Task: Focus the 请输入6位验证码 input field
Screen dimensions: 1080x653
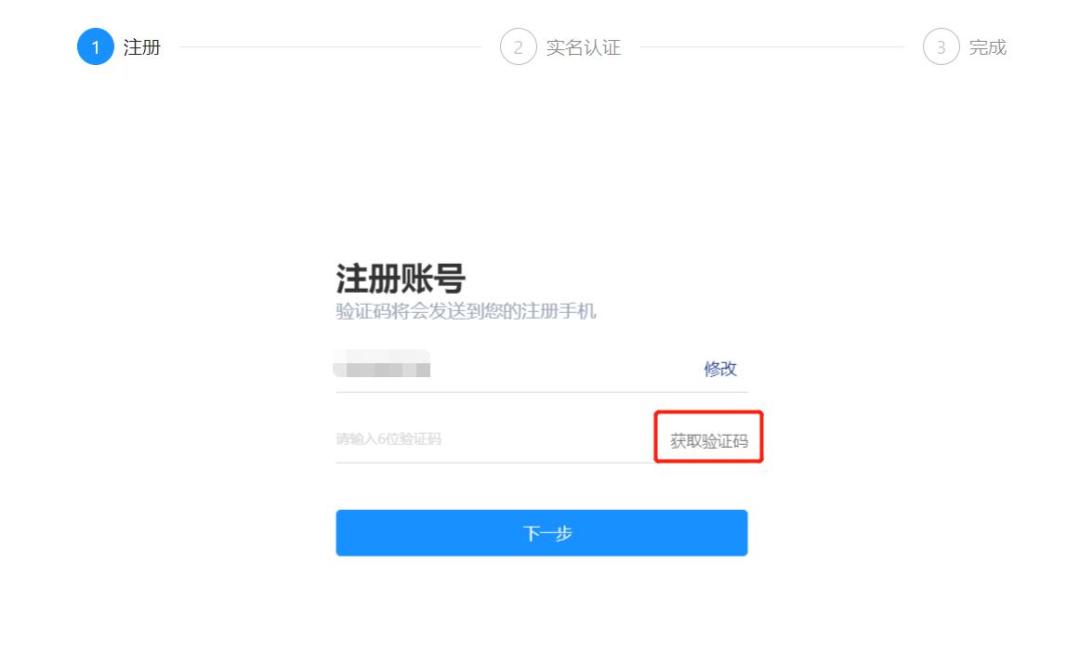Action: coord(494,439)
